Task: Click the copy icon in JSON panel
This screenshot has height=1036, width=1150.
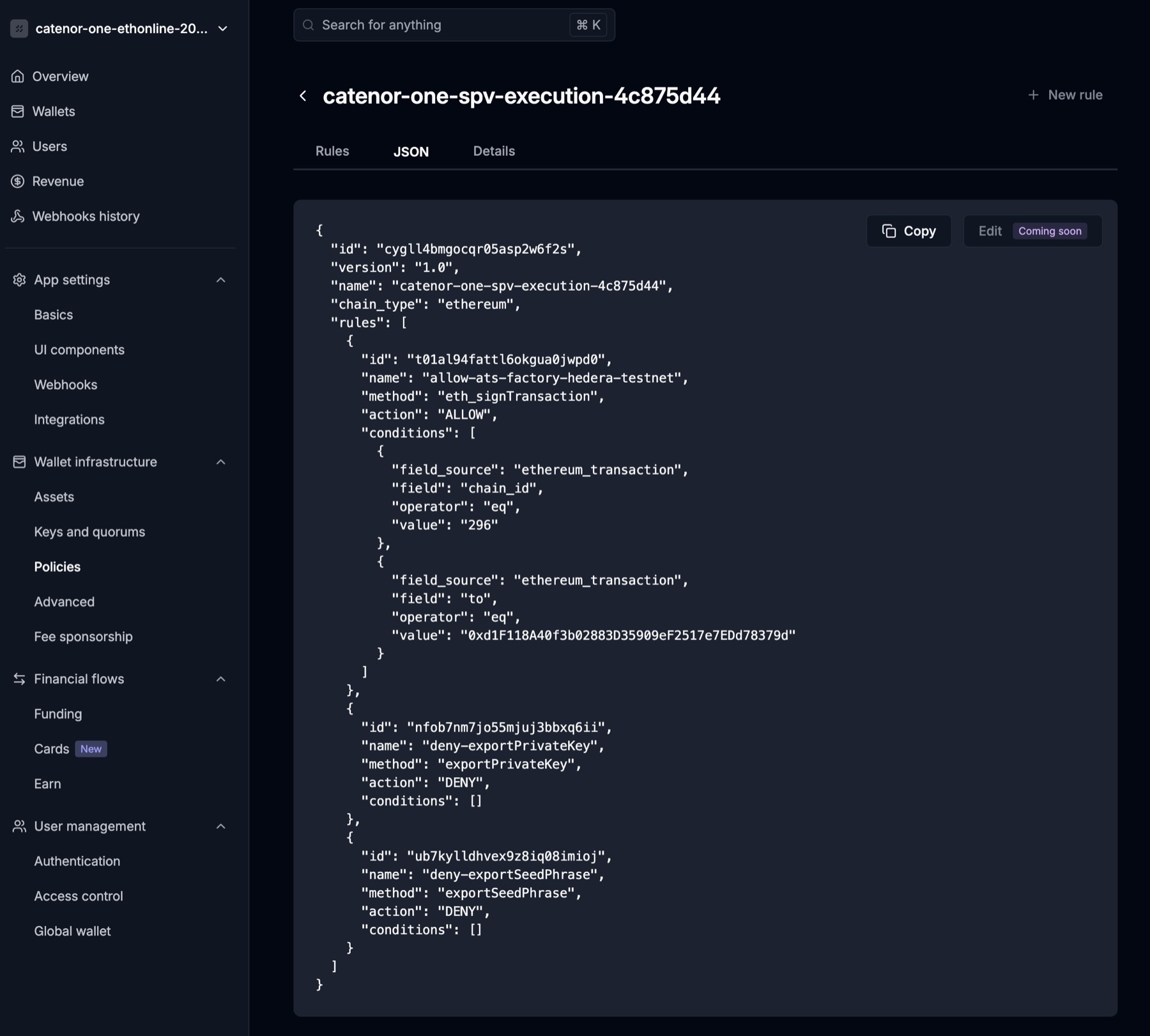Action: pos(889,231)
